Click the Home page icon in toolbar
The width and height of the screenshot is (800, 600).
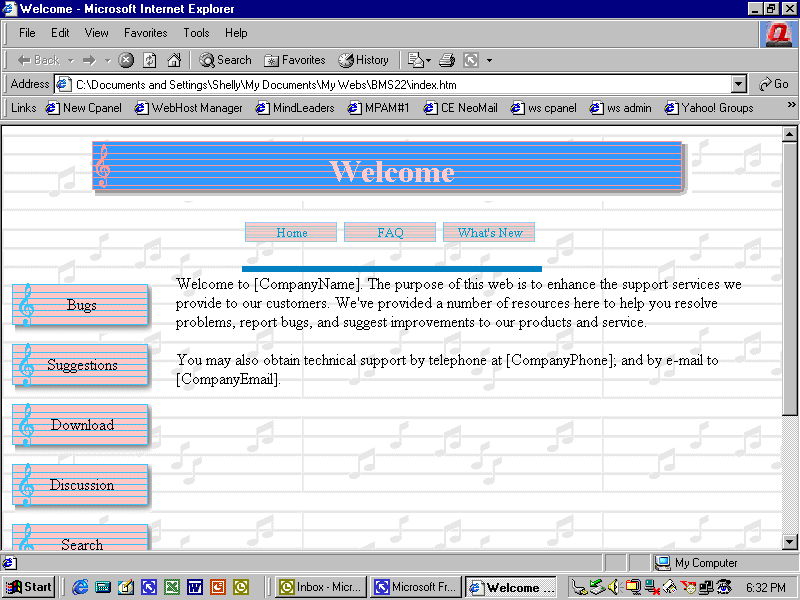174,60
